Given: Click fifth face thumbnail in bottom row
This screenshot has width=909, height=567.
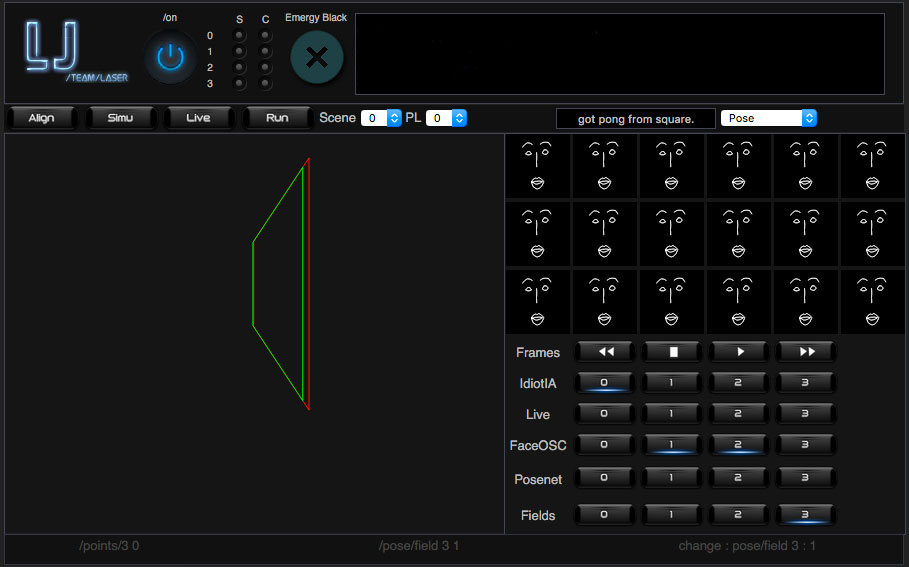Looking at the screenshot, I should (805, 301).
